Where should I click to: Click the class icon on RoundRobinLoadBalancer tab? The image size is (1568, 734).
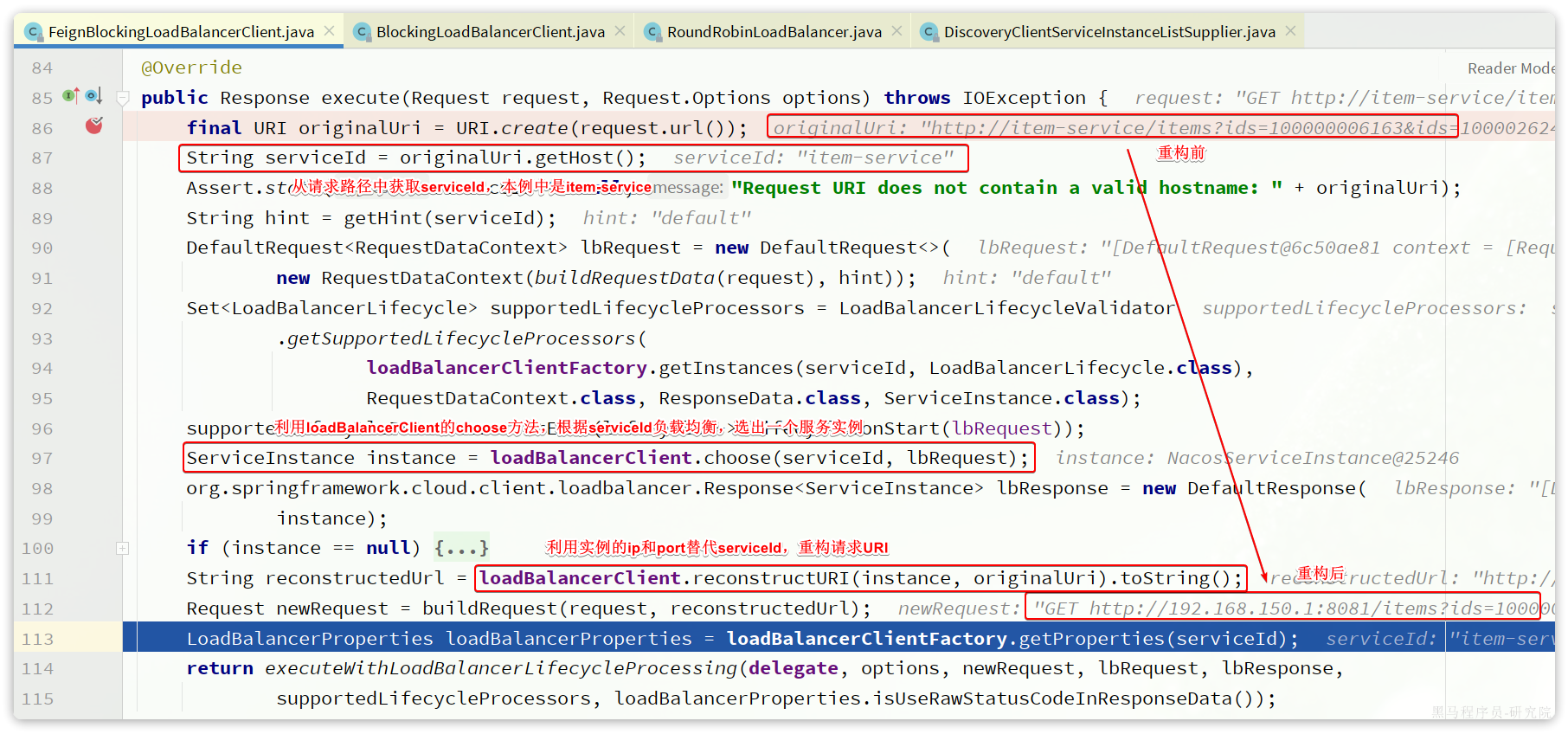coord(653,32)
